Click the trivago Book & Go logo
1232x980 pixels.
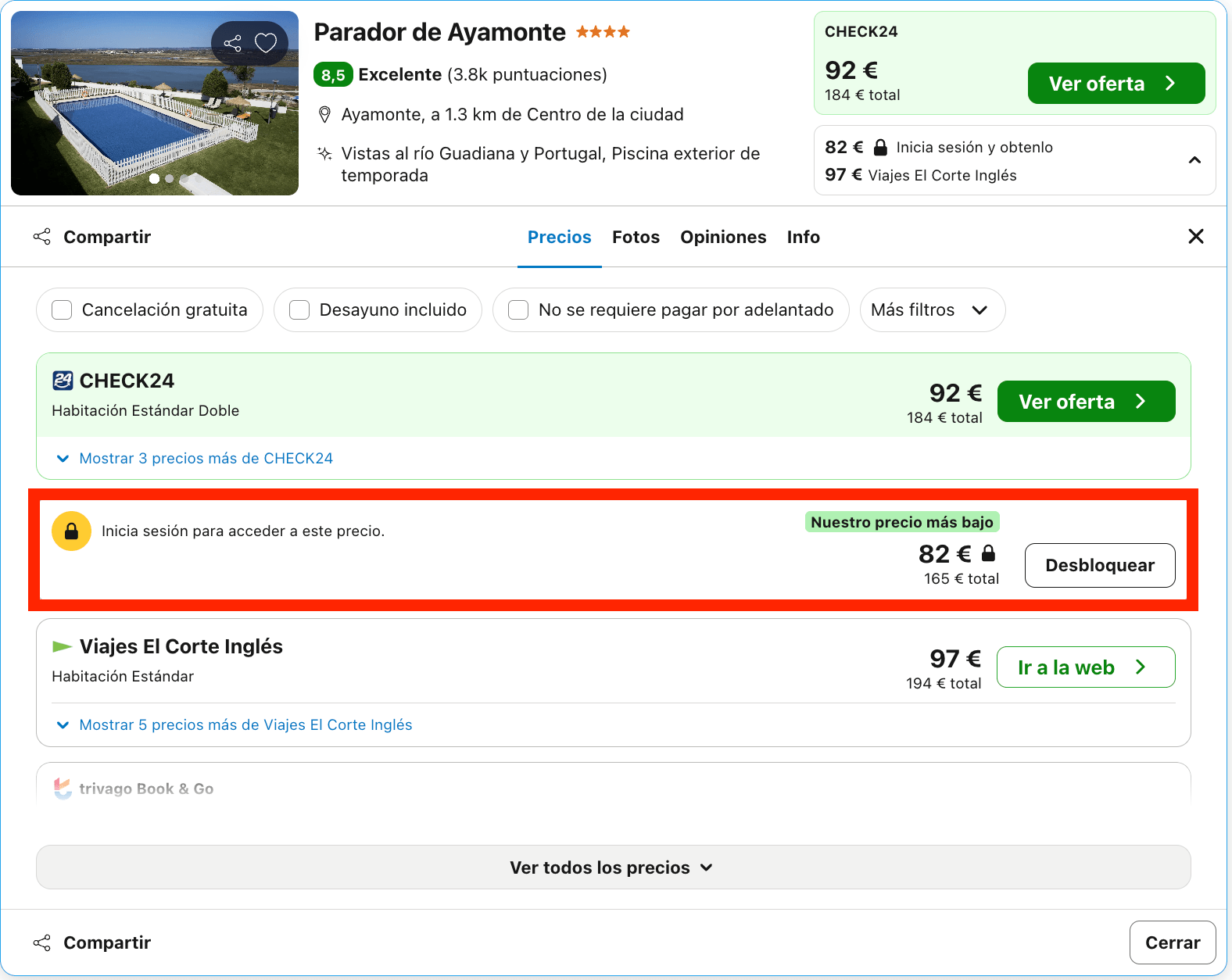coord(63,789)
